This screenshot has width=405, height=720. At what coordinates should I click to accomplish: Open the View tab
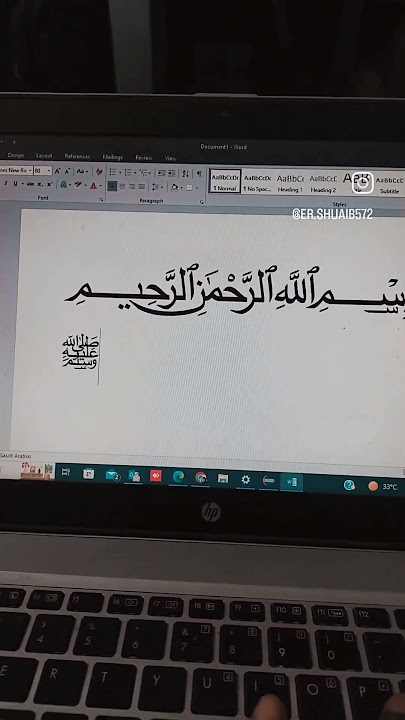[170, 158]
